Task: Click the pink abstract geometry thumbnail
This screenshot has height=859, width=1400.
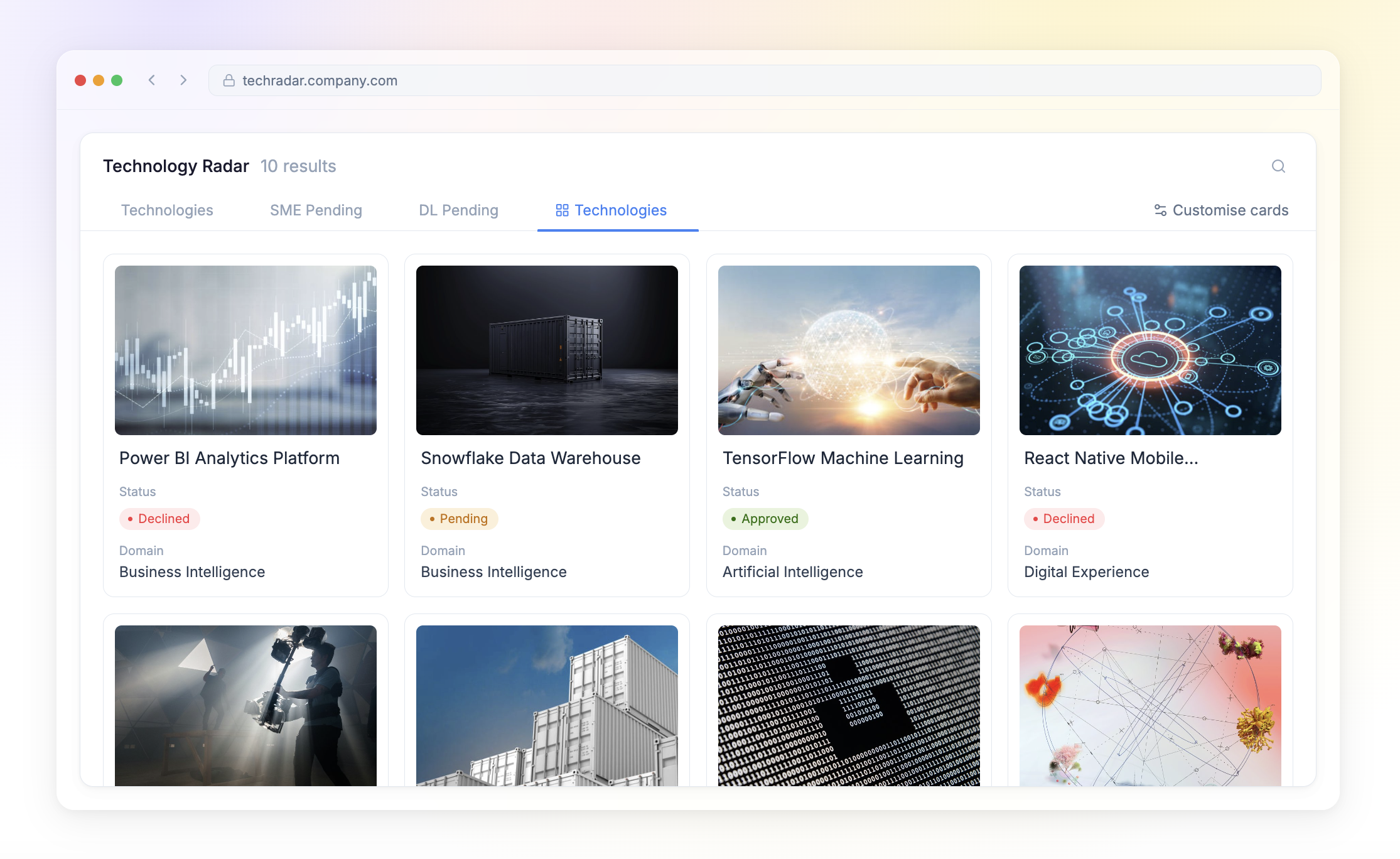Action: click(x=1150, y=705)
